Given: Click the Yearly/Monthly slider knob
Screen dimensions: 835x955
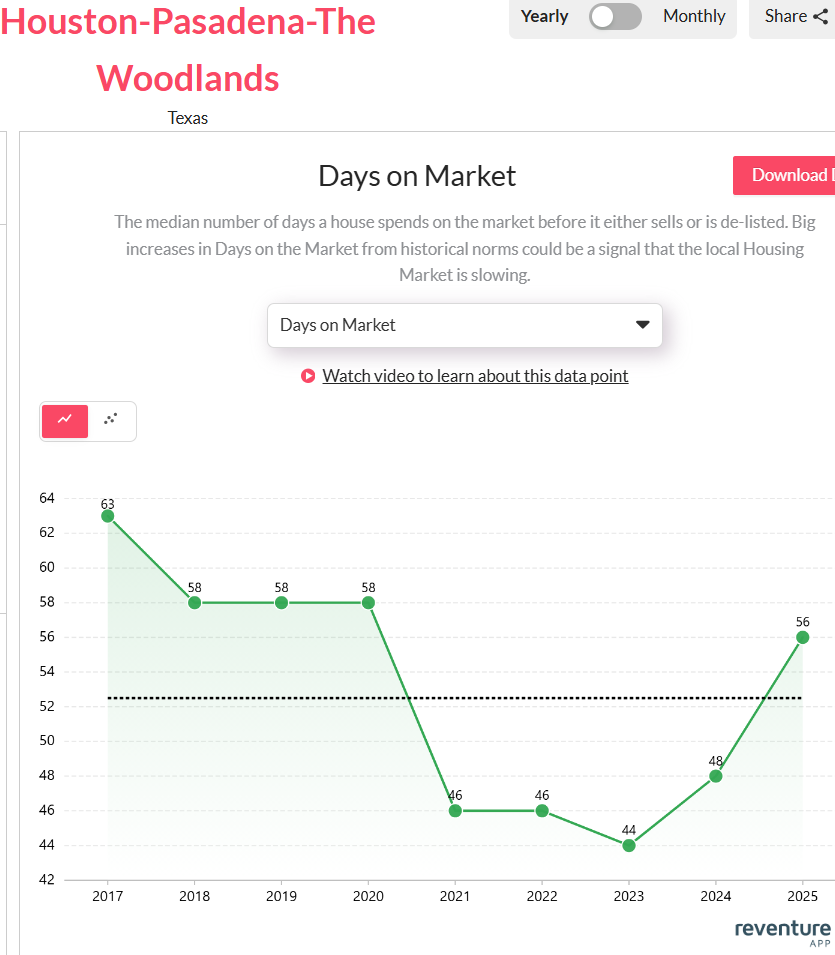Looking at the screenshot, I should (x=603, y=16).
